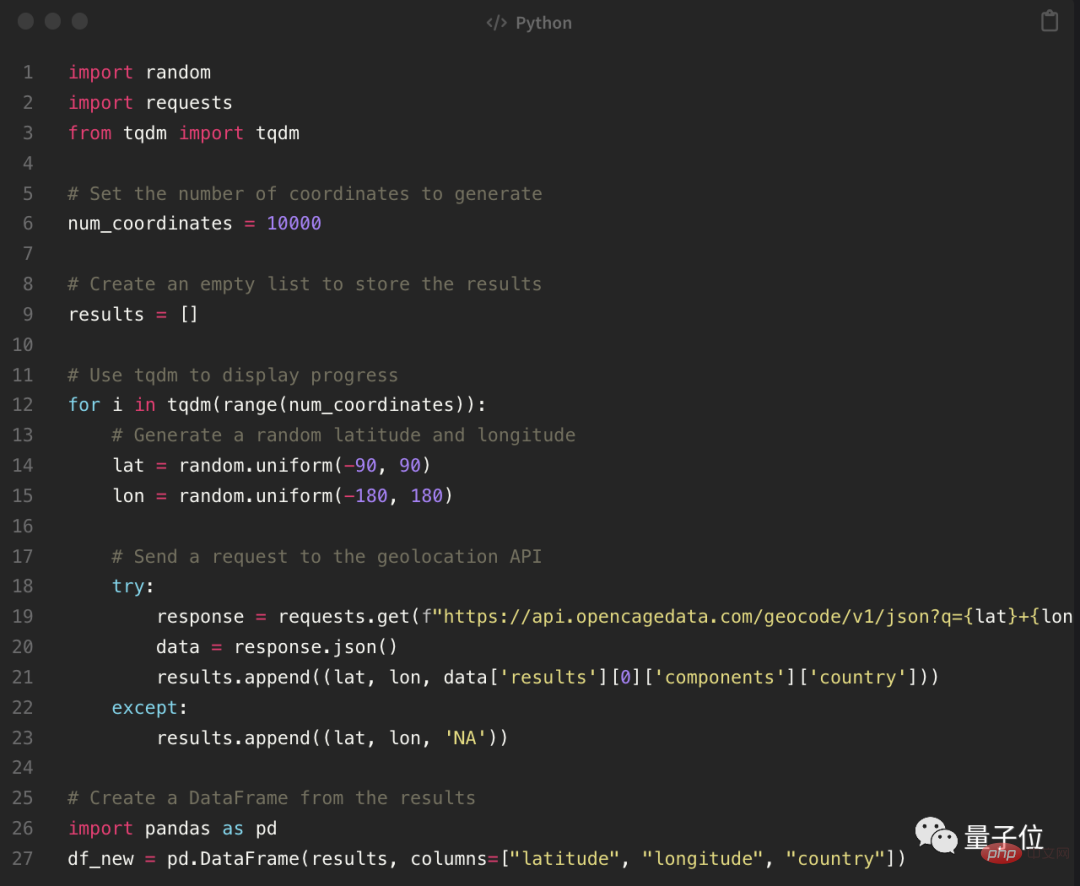Click 'df_new = pd.DataFrame' on line 27
The height and width of the screenshot is (886, 1080).
coord(486,858)
